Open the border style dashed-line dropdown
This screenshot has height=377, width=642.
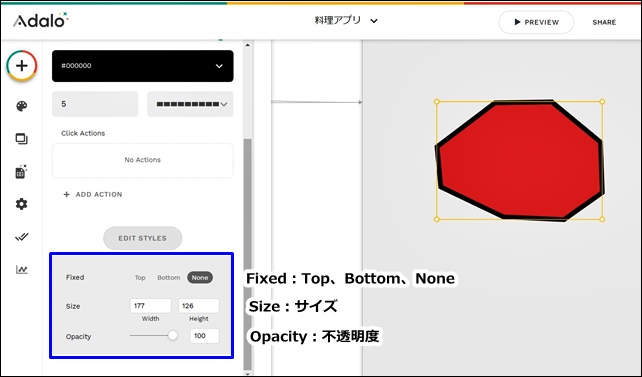(x=190, y=104)
